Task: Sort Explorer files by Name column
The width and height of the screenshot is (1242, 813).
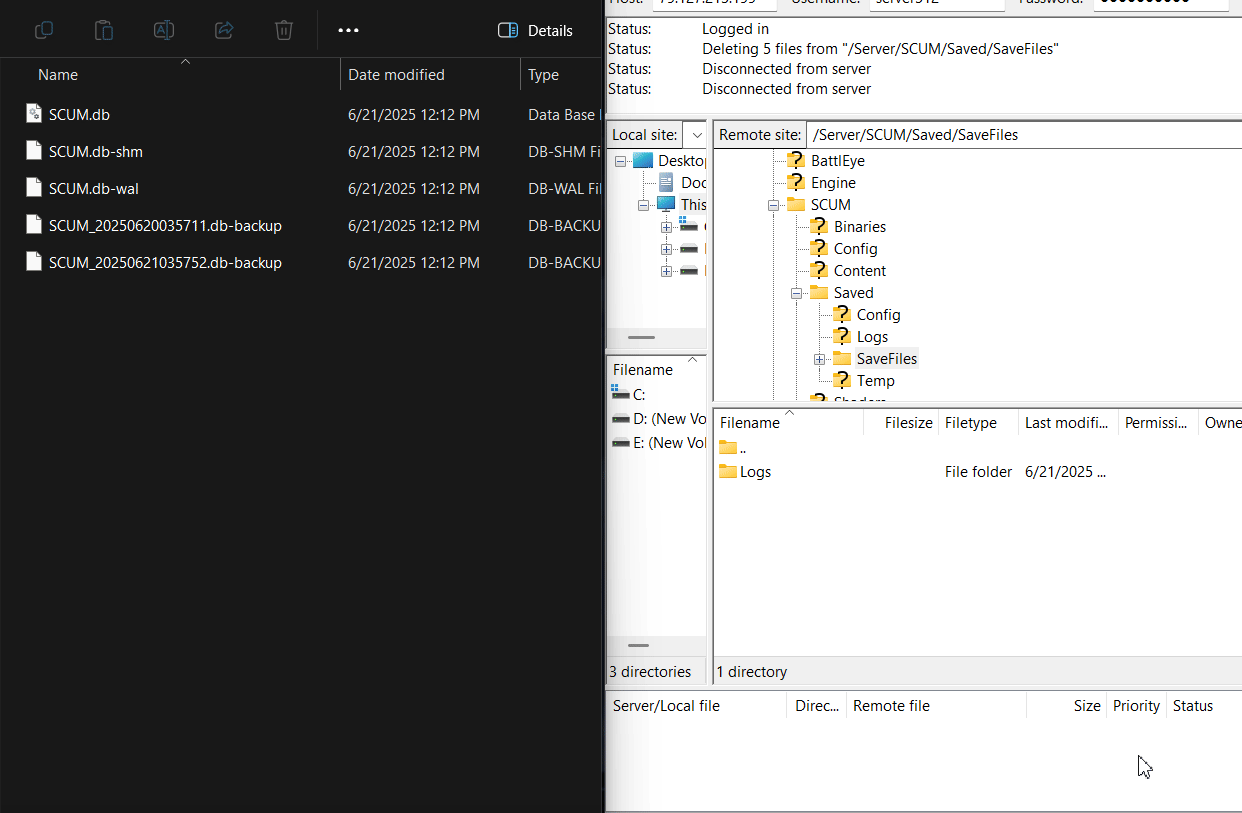Action: (58, 75)
